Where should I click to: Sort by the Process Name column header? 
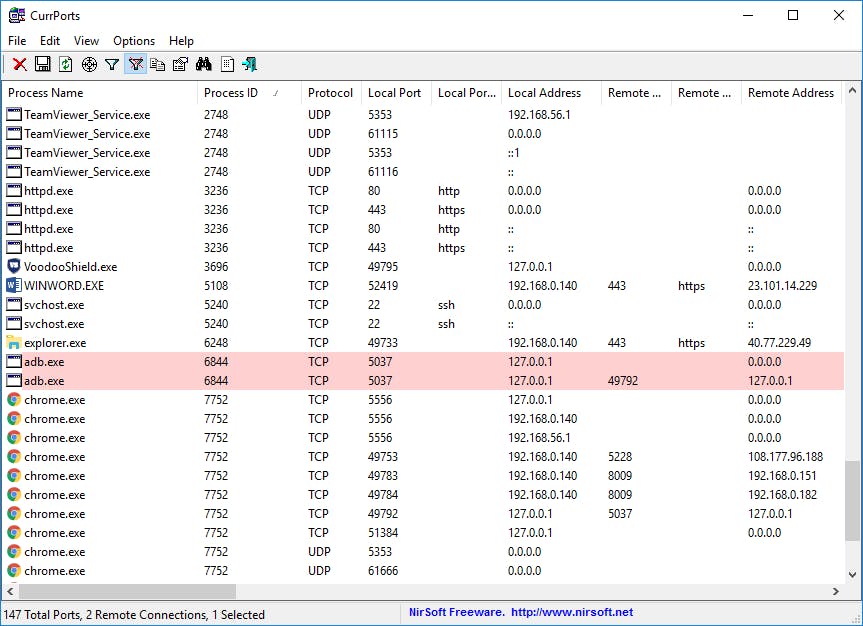coord(100,93)
